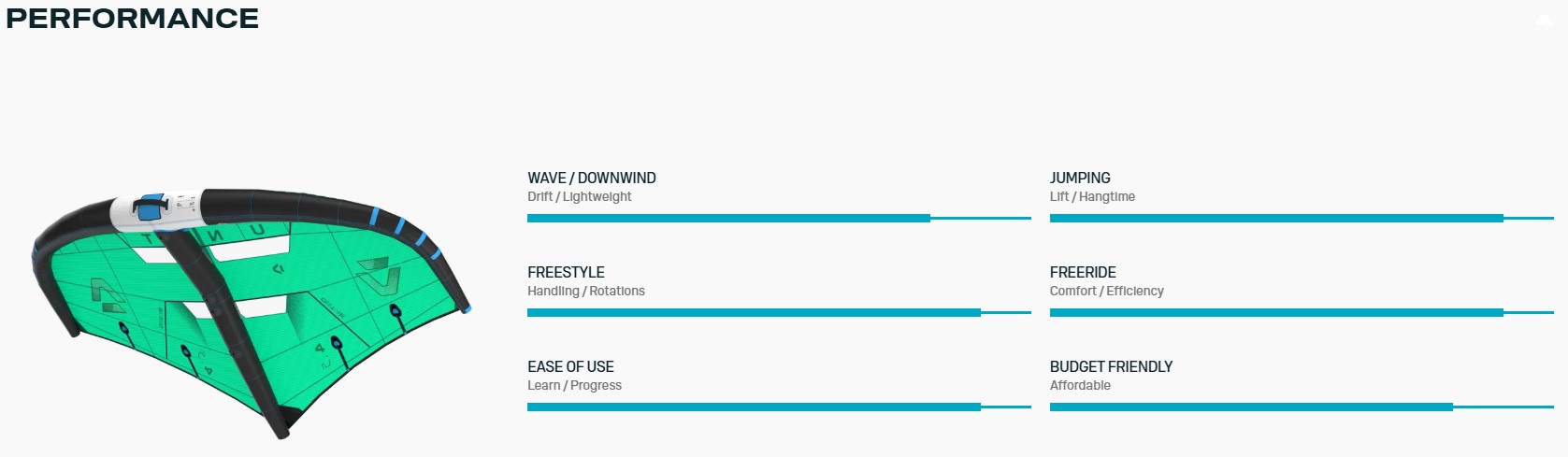
Task: Select the FREERIDE label
Action: pos(1083,272)
